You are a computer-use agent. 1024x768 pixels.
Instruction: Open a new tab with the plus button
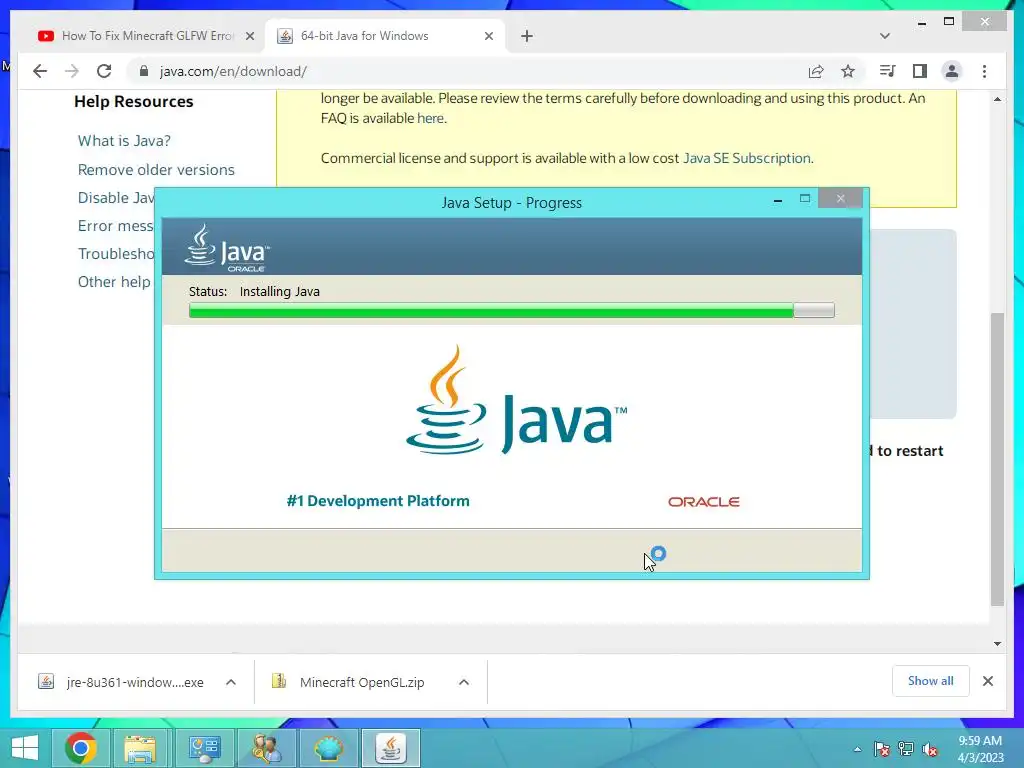tap(527, 36)
